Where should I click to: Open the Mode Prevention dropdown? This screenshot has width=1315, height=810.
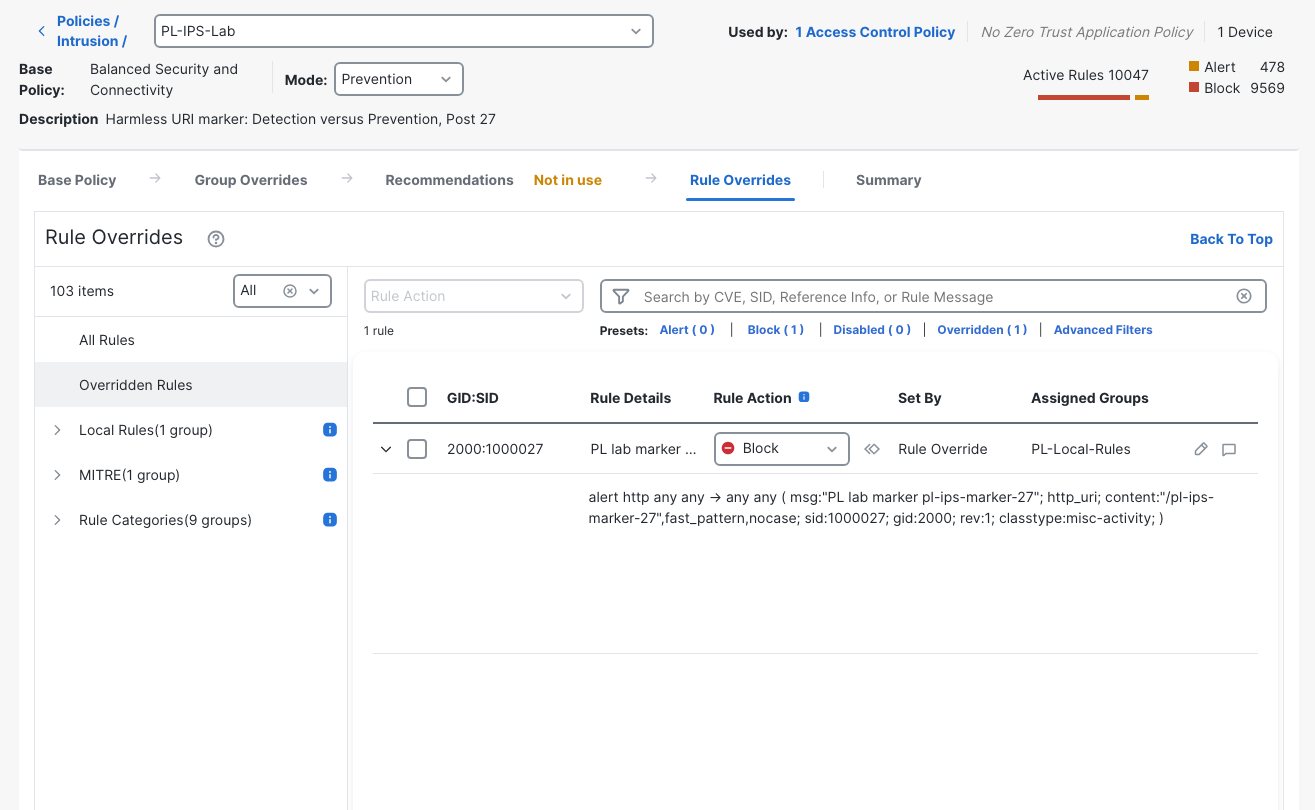point(399,79)
